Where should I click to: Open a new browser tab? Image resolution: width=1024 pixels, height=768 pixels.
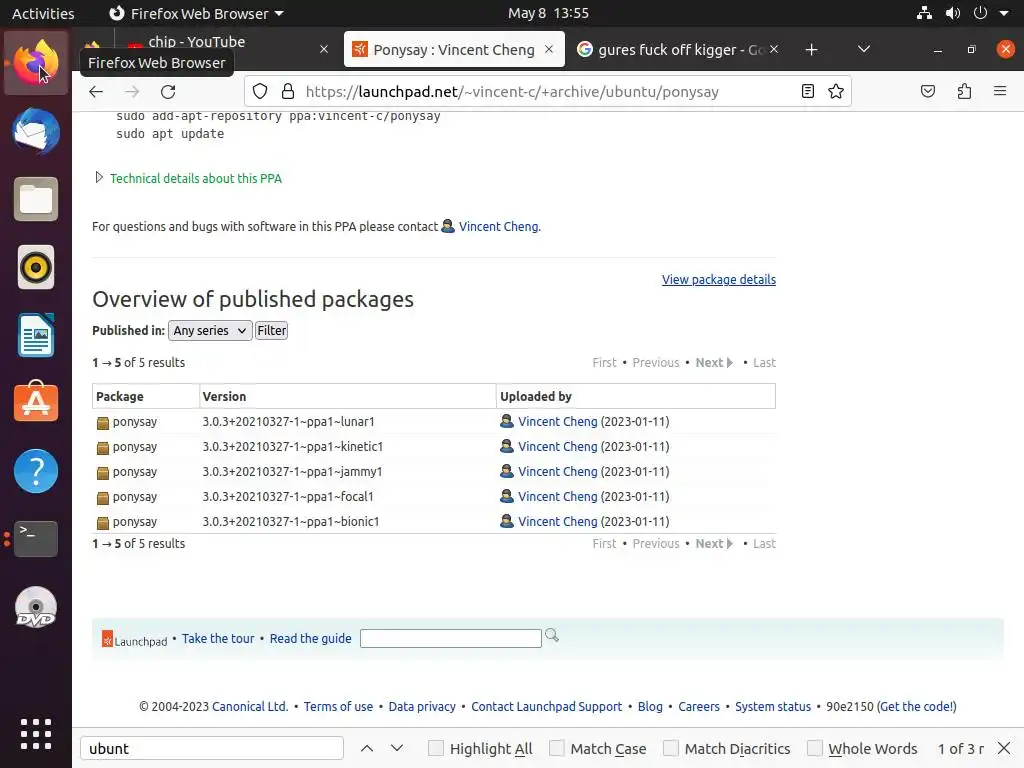tap(811, 50)
